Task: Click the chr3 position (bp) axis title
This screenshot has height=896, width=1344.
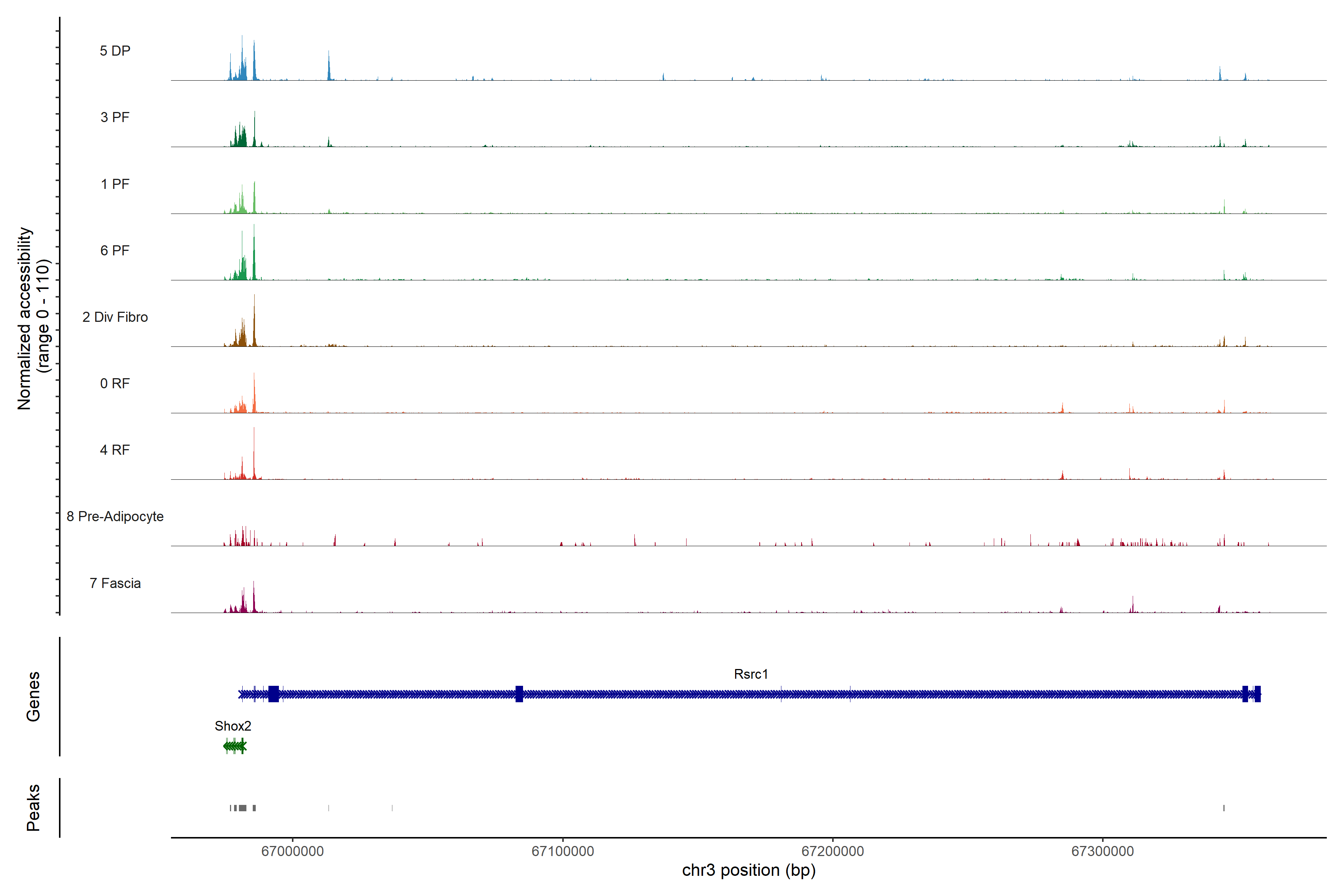Action: [x=749, y=870]
